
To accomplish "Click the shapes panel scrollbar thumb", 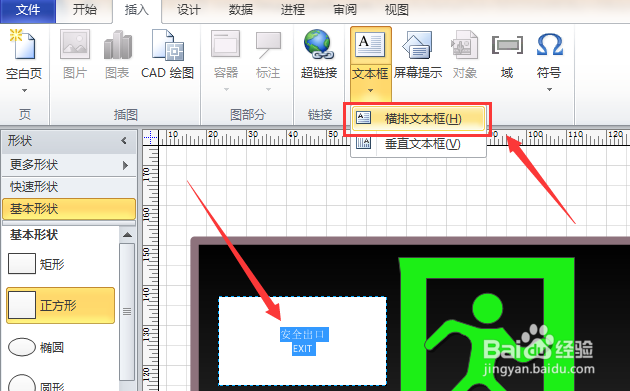I will pyautogui.click(x=127, y=311).
